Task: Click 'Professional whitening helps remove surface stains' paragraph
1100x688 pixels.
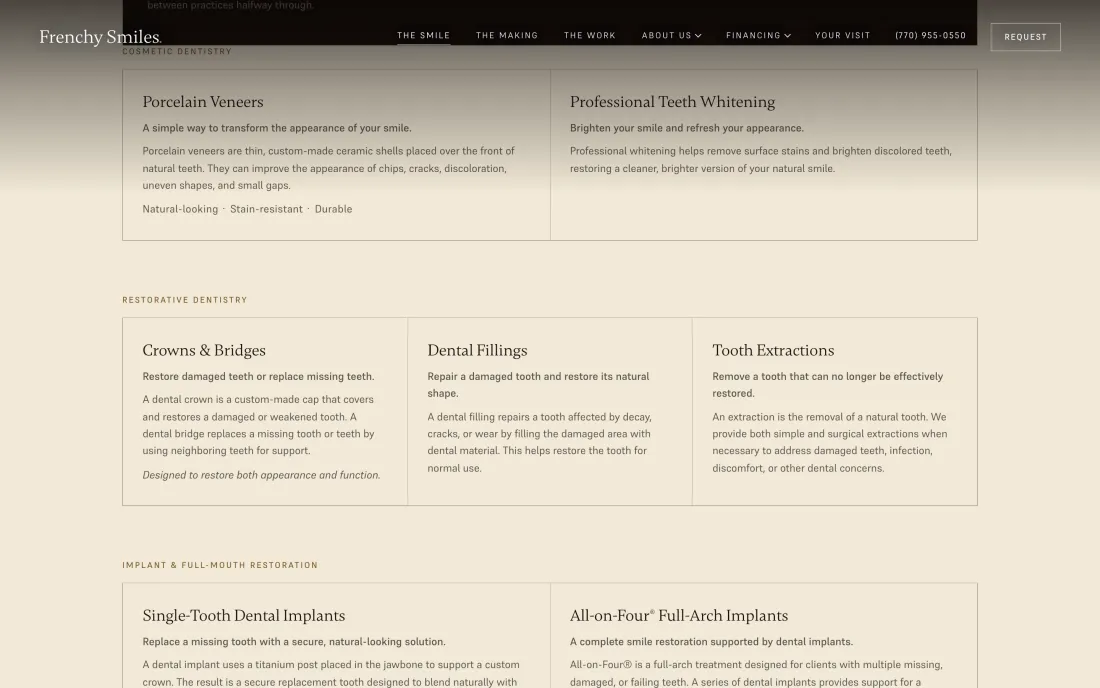Action: point(760,160)
